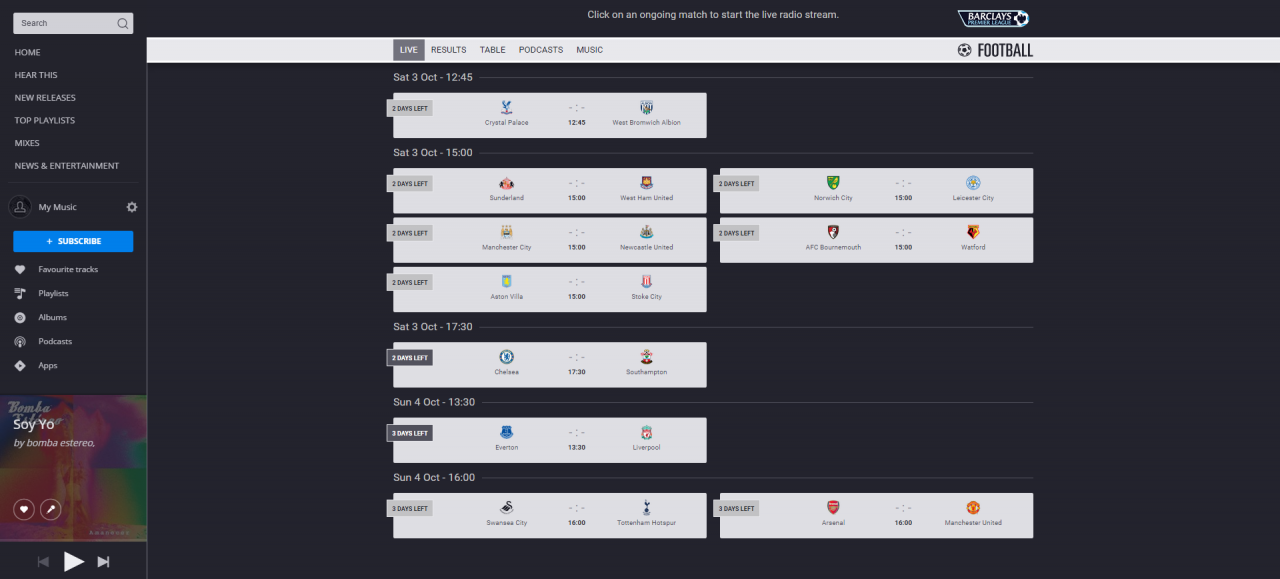This screenshot has width=1280, height=579.
Task: Click the blue Subscribe button
Action: 73,241
